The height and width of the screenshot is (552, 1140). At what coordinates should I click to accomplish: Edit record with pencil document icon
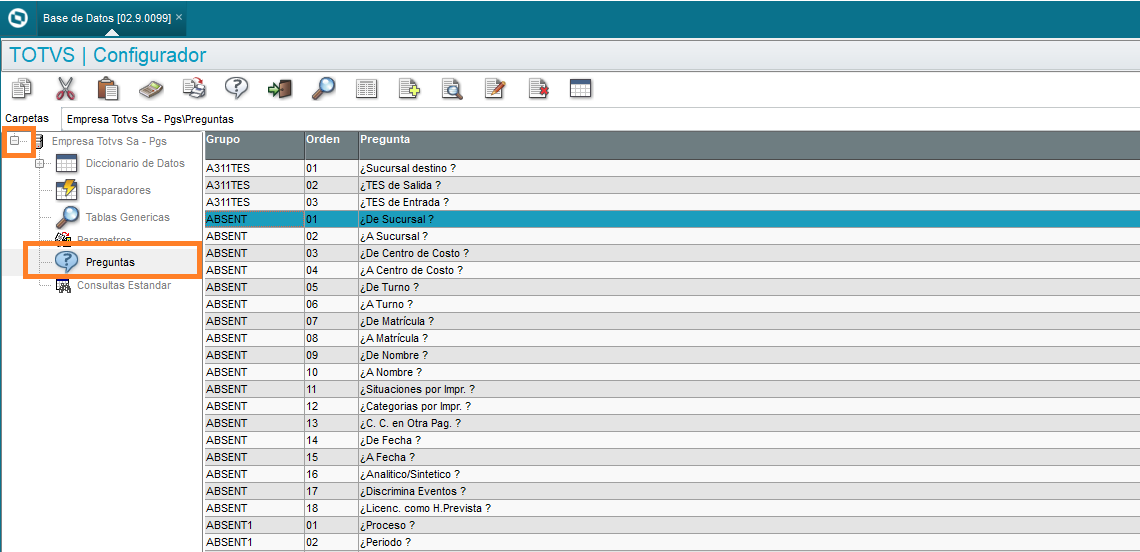tap(495, 89)
